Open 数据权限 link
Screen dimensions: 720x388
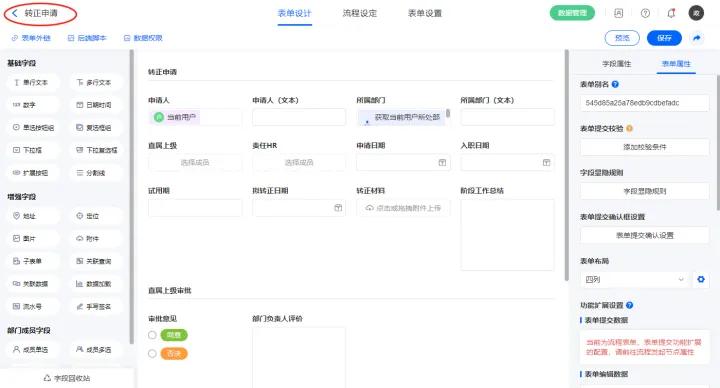(x=143, y=38)
